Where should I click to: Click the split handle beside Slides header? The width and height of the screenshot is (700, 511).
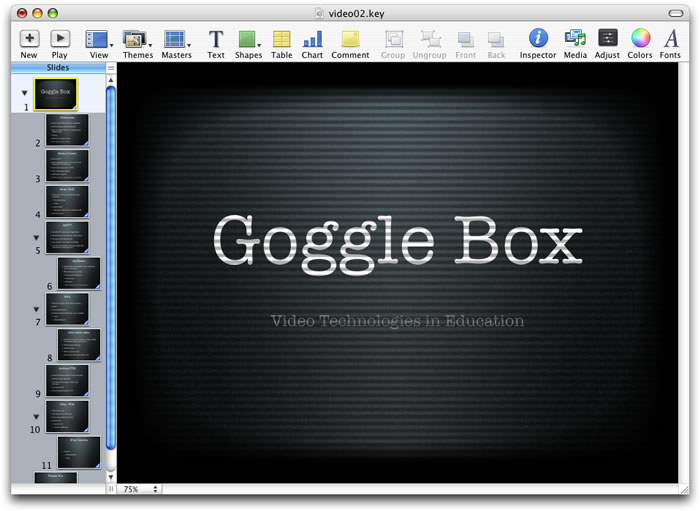click(x=111, y=68)
